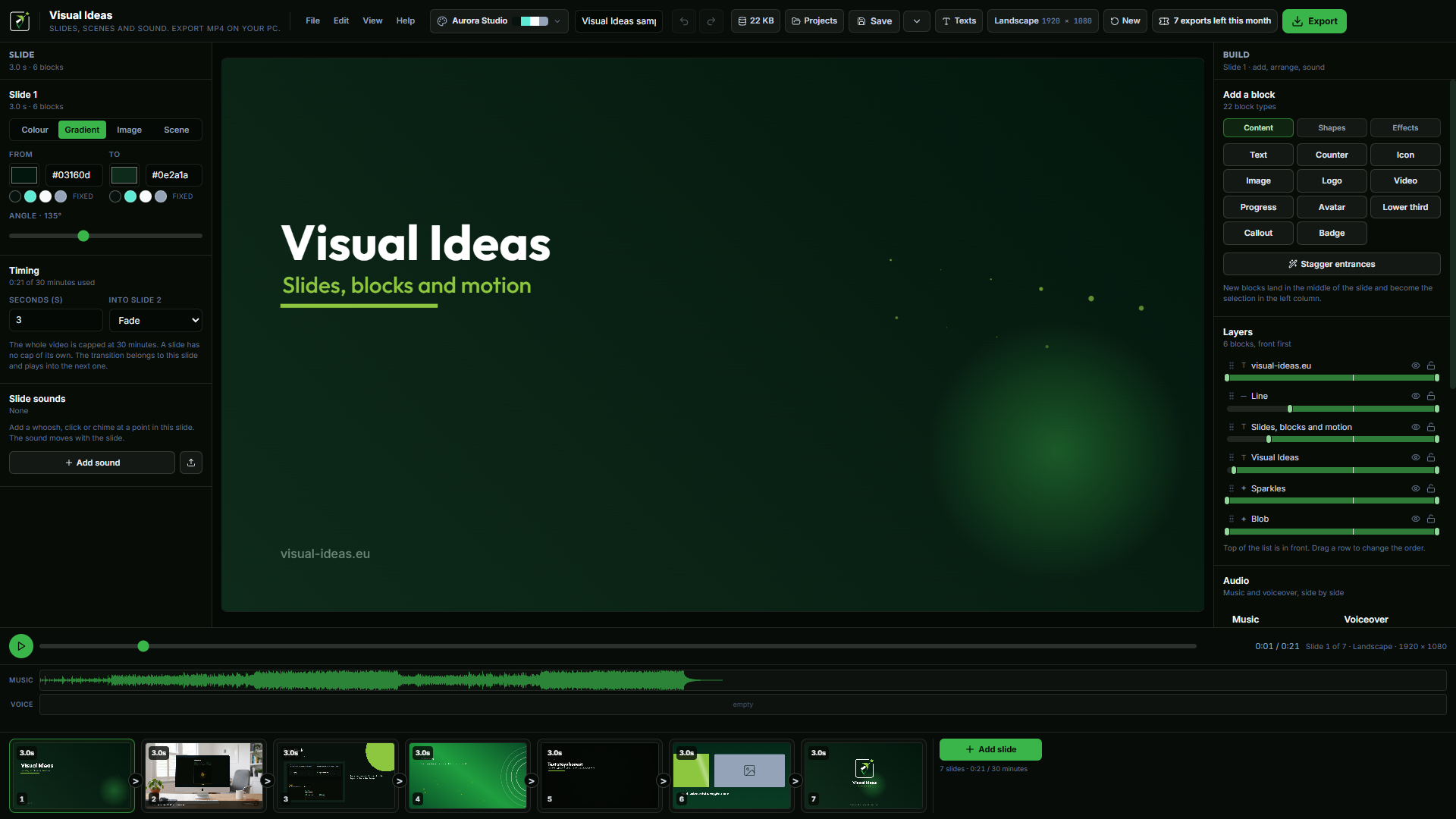Lock the Blob layer
Screen dimensions: 1456x819
coord(1431,519)
